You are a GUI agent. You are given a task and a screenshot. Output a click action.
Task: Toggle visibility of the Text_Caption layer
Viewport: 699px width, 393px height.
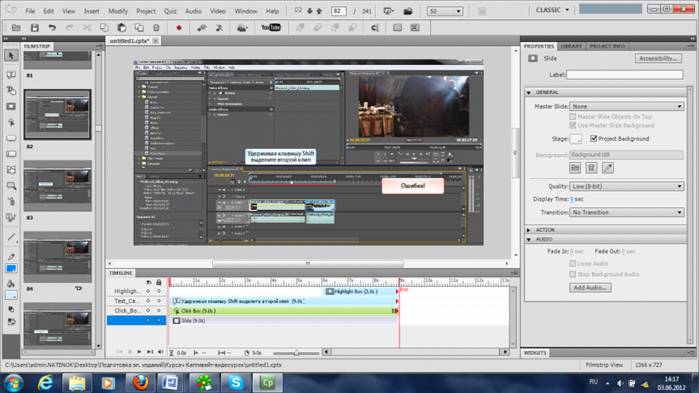pyautogui.click(x=148, y=301)
